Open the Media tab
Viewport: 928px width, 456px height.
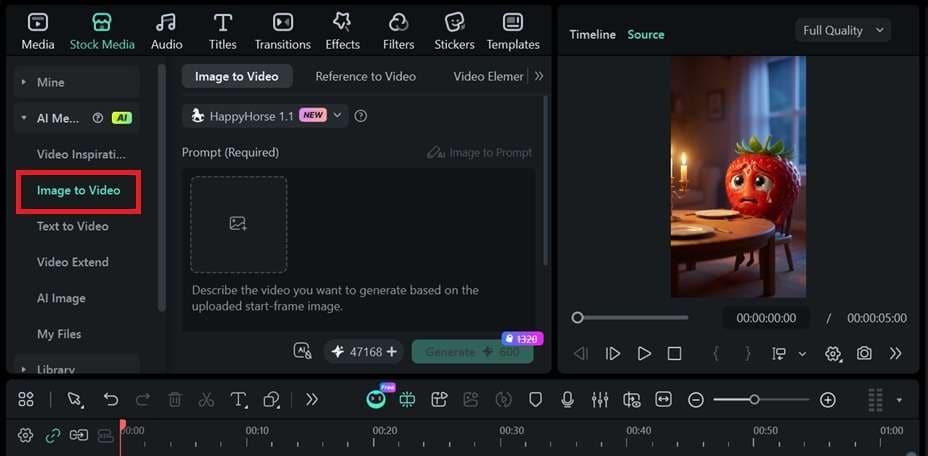click(38, 33)
